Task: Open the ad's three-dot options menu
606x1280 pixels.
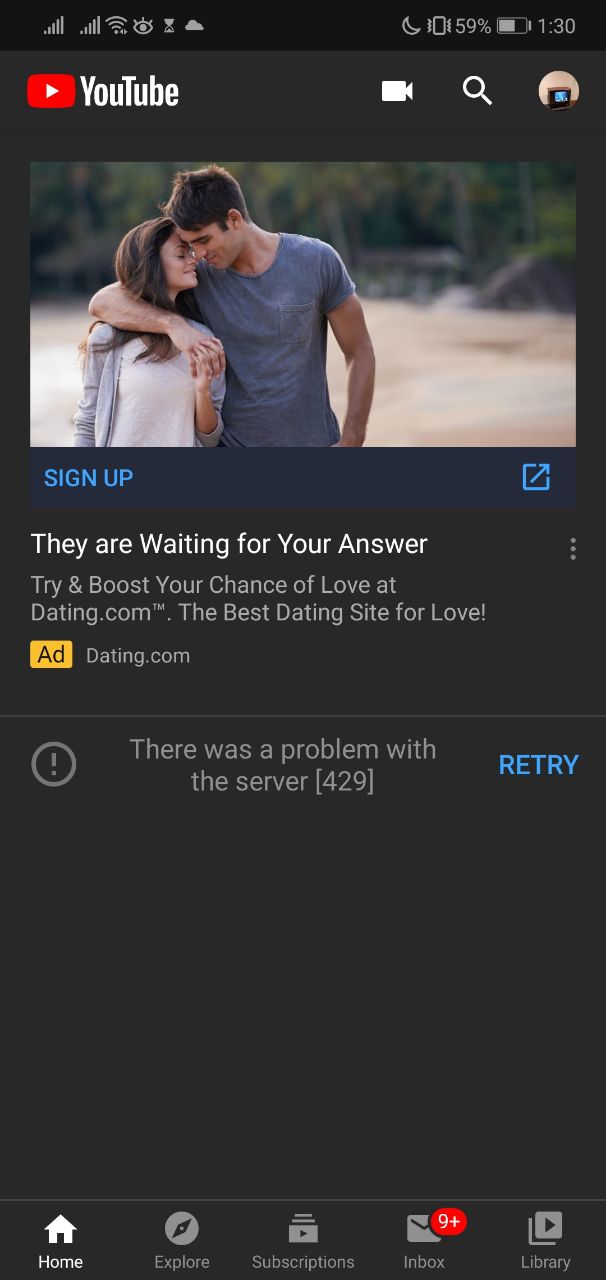Action: 573,548
